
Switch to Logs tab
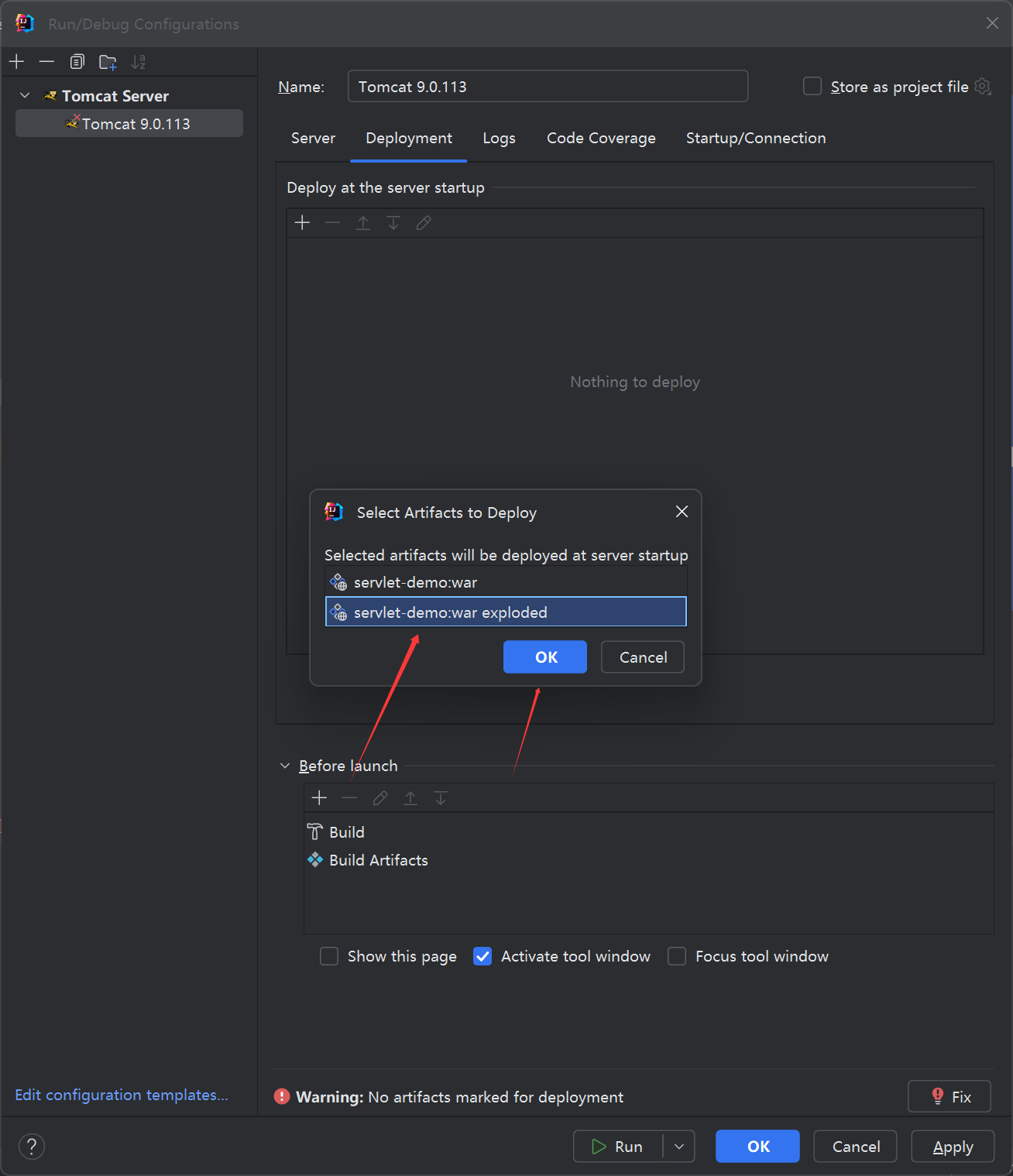499,138
